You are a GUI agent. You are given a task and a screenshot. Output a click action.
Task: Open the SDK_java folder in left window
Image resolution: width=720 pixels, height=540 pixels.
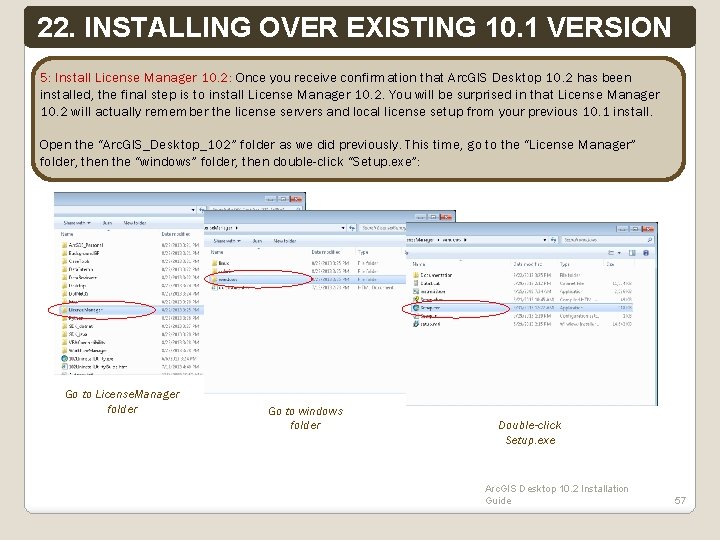pyautogui.click(x=132, y=334)
